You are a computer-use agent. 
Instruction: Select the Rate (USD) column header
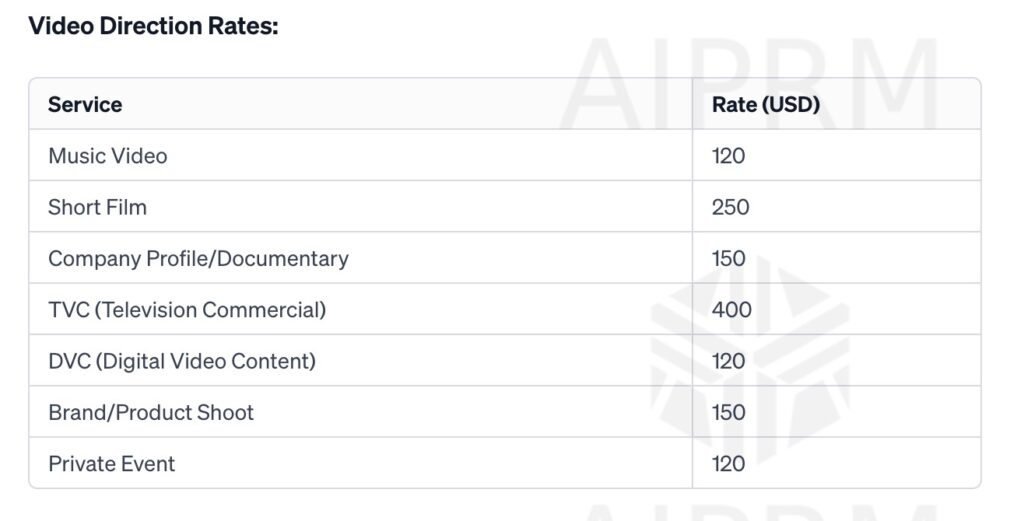(x=765, y=105)
